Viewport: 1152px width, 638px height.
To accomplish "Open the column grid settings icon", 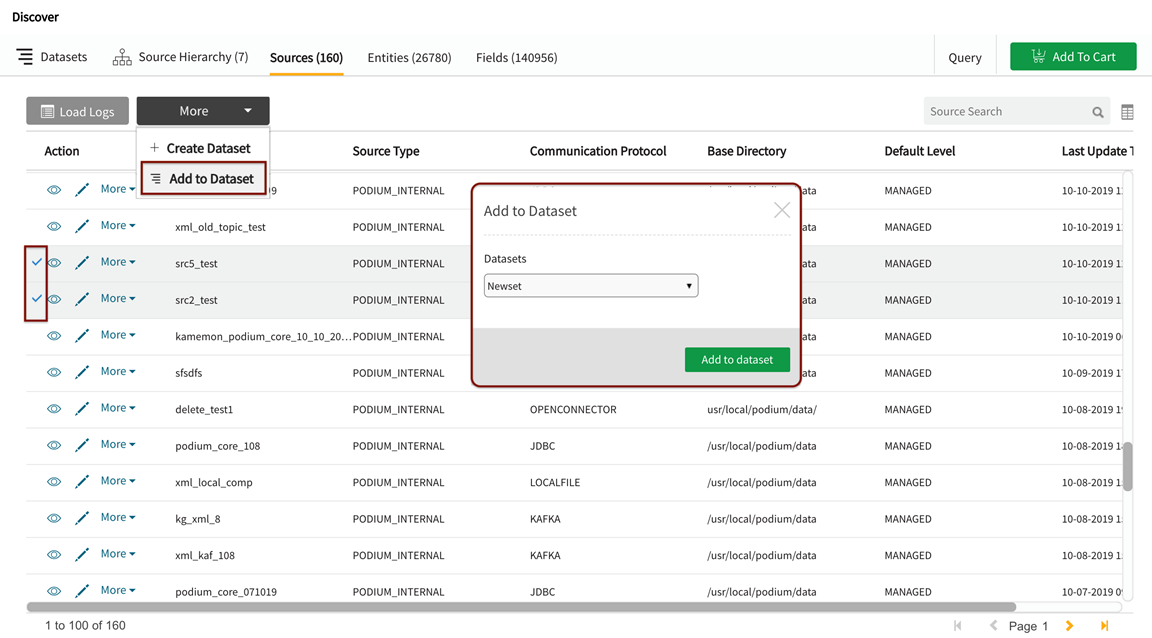I will click(1127, 112).
